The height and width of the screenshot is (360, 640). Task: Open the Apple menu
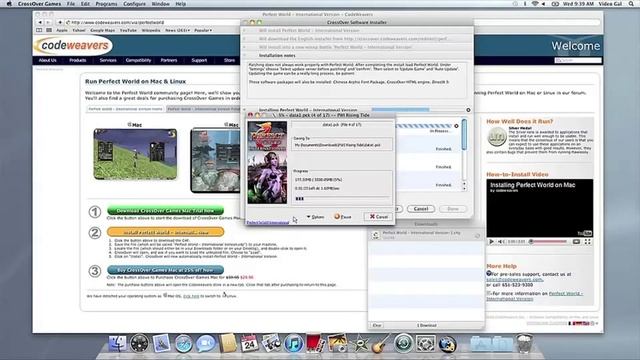9,4
